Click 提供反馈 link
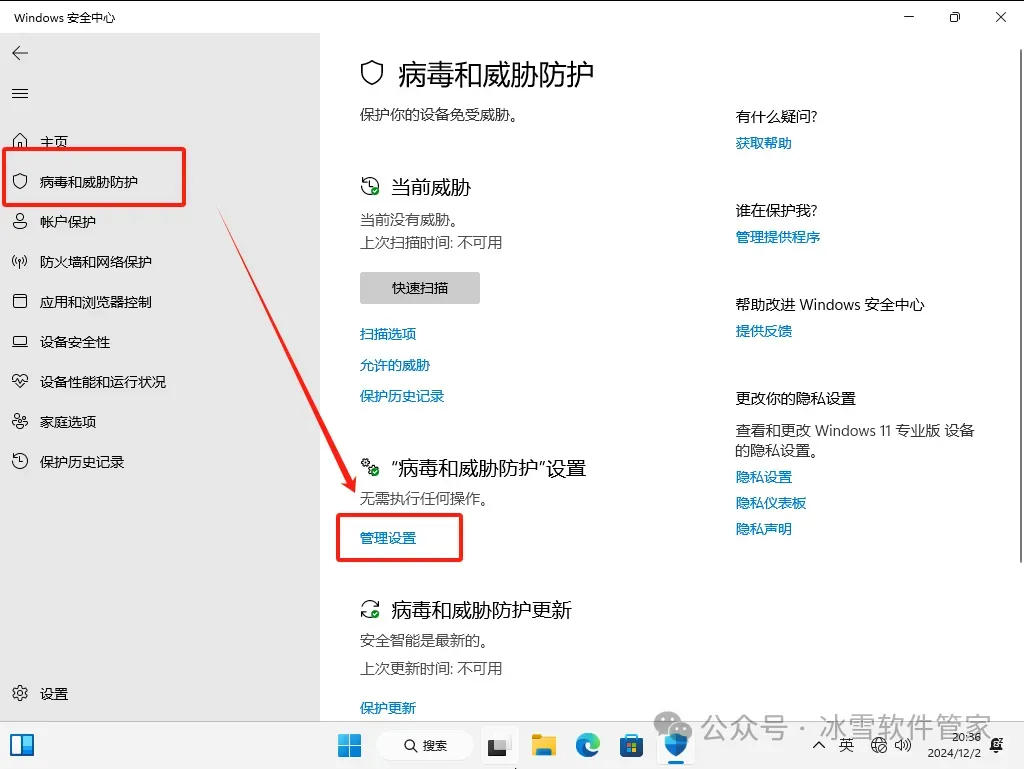Image resolution: width=1024 pixels, height=769 pixels. click(x=763, y=331)
